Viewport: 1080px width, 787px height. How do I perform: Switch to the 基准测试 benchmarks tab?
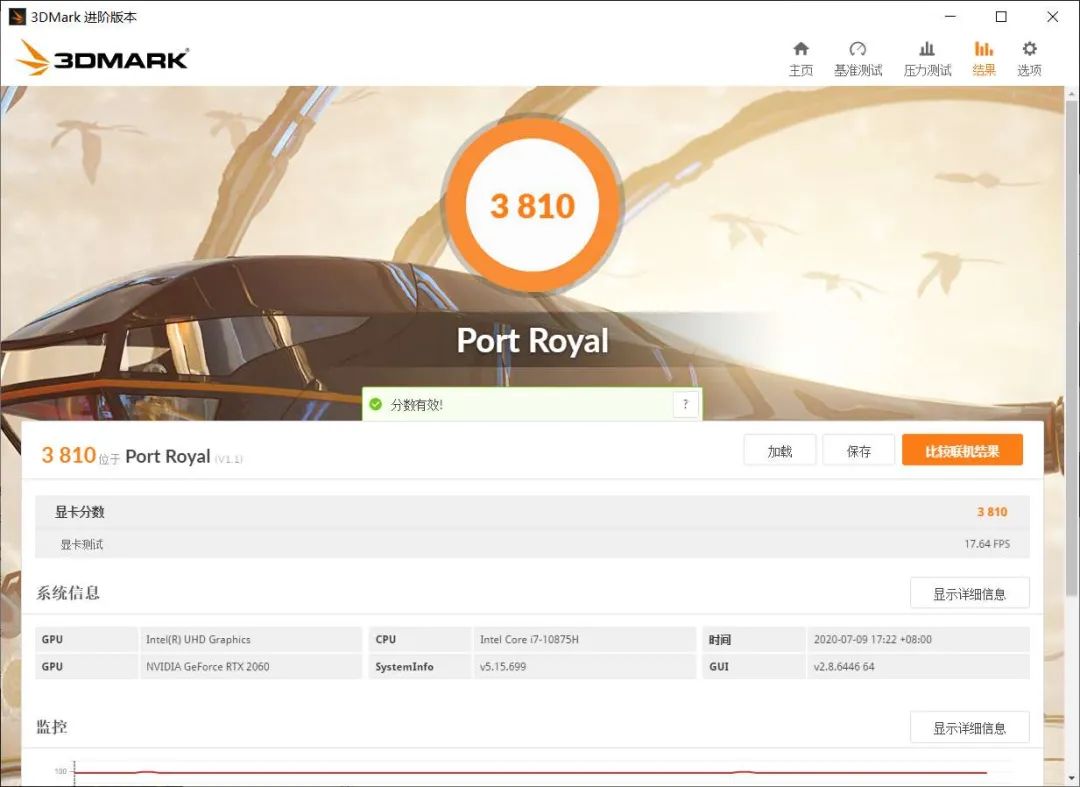858,59
